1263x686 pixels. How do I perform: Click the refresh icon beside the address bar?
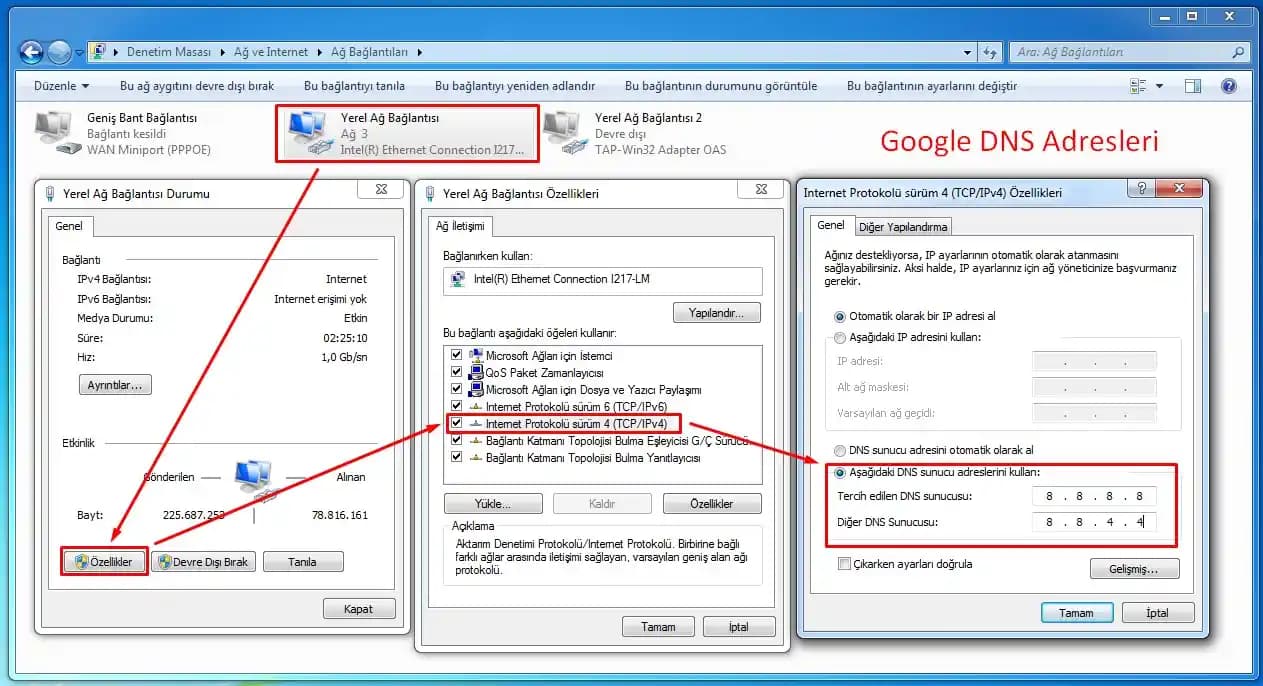pyautogui.click(x=988, y=52)
